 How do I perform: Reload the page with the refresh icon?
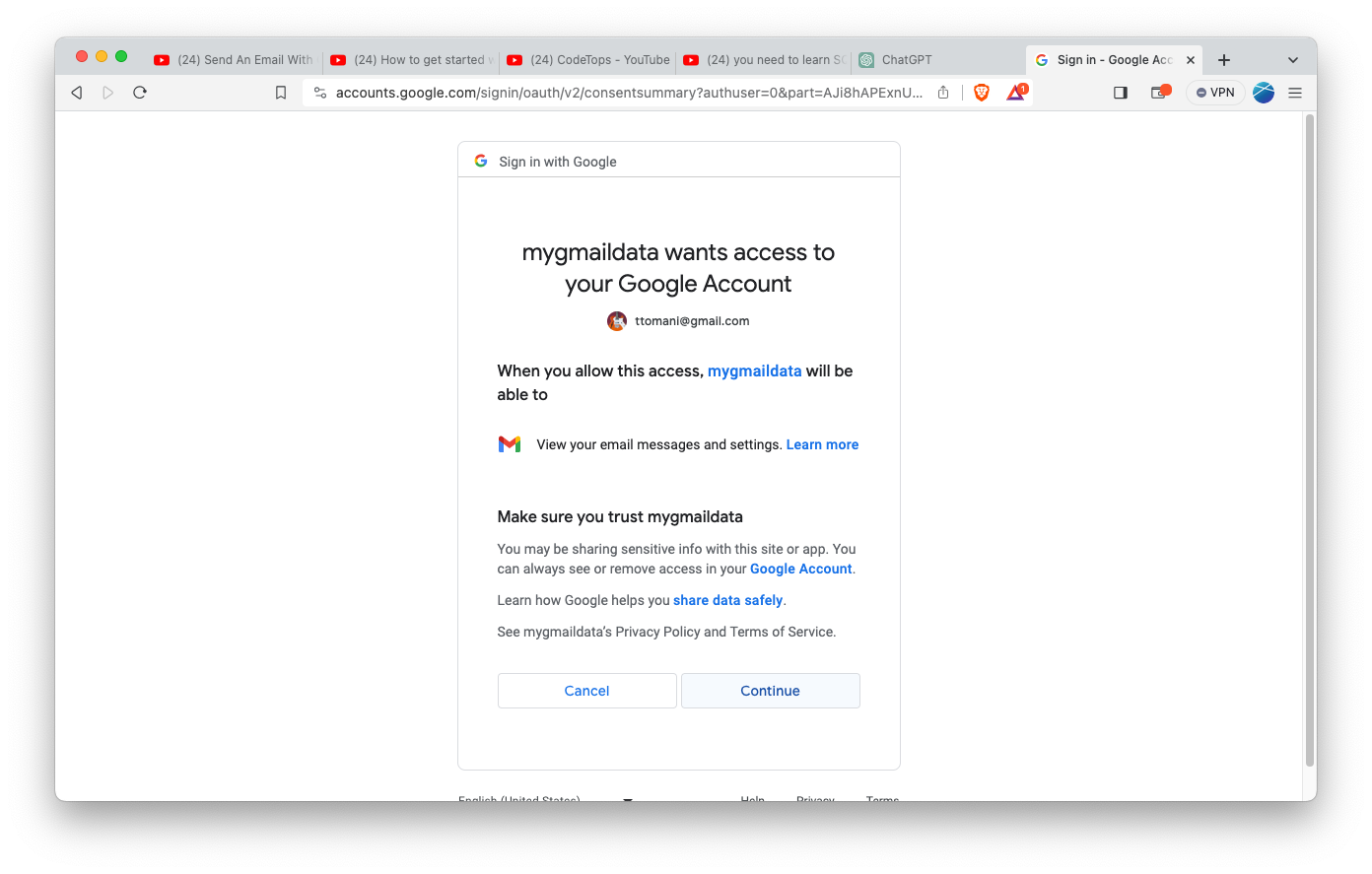(x=140, y=93)
